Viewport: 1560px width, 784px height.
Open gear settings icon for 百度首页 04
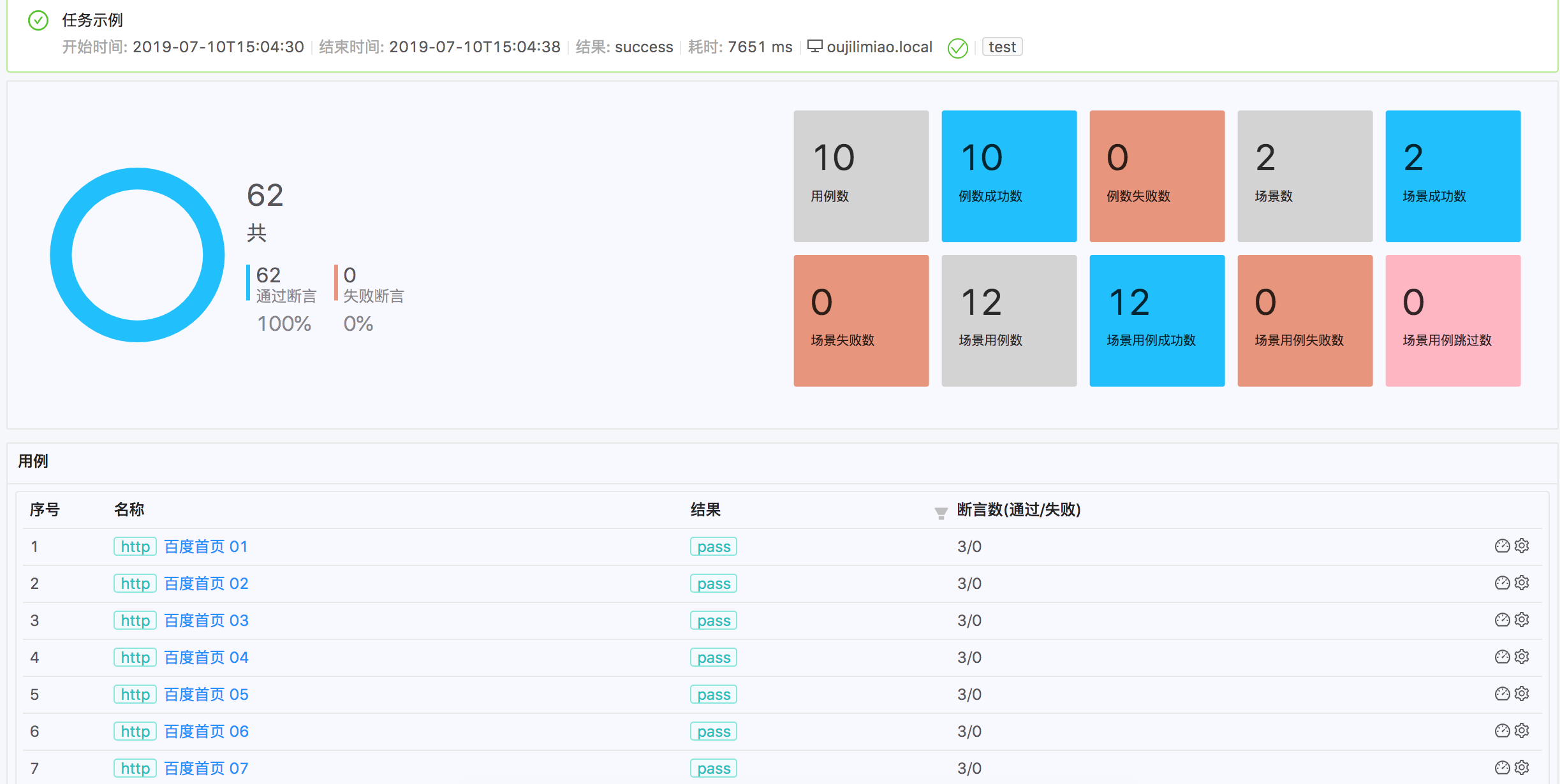[x=1522, y=657]
